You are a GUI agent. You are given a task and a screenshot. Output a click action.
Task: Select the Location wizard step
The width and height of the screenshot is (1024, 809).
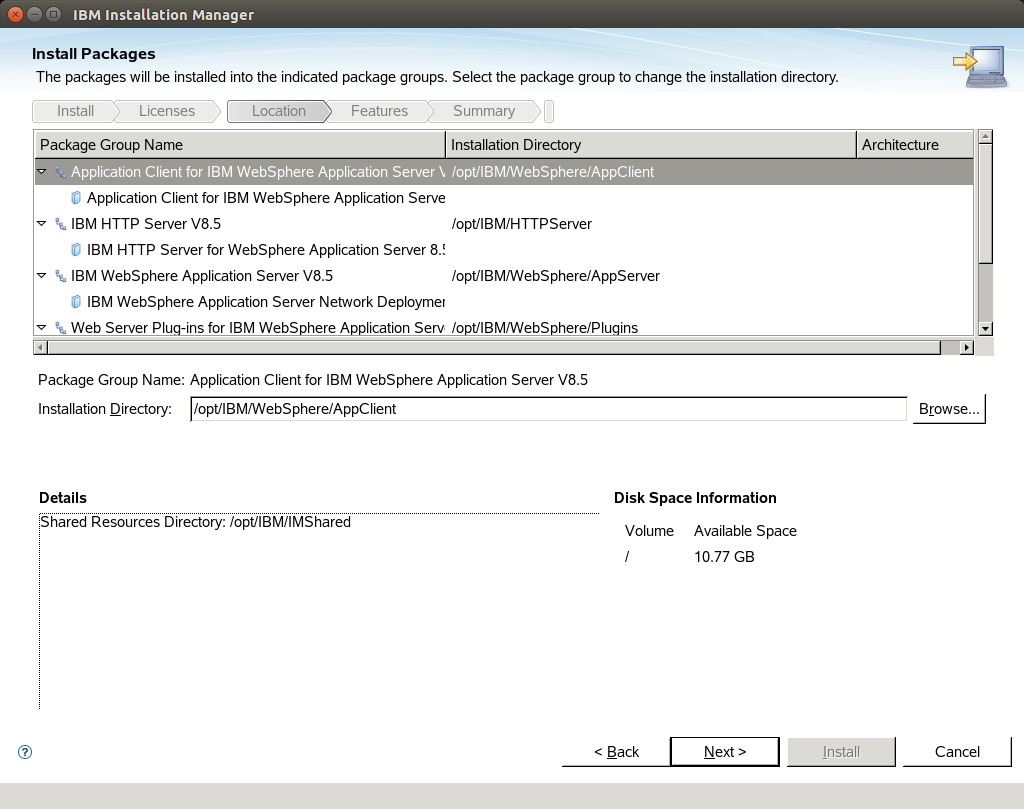(x=279, y=111)
